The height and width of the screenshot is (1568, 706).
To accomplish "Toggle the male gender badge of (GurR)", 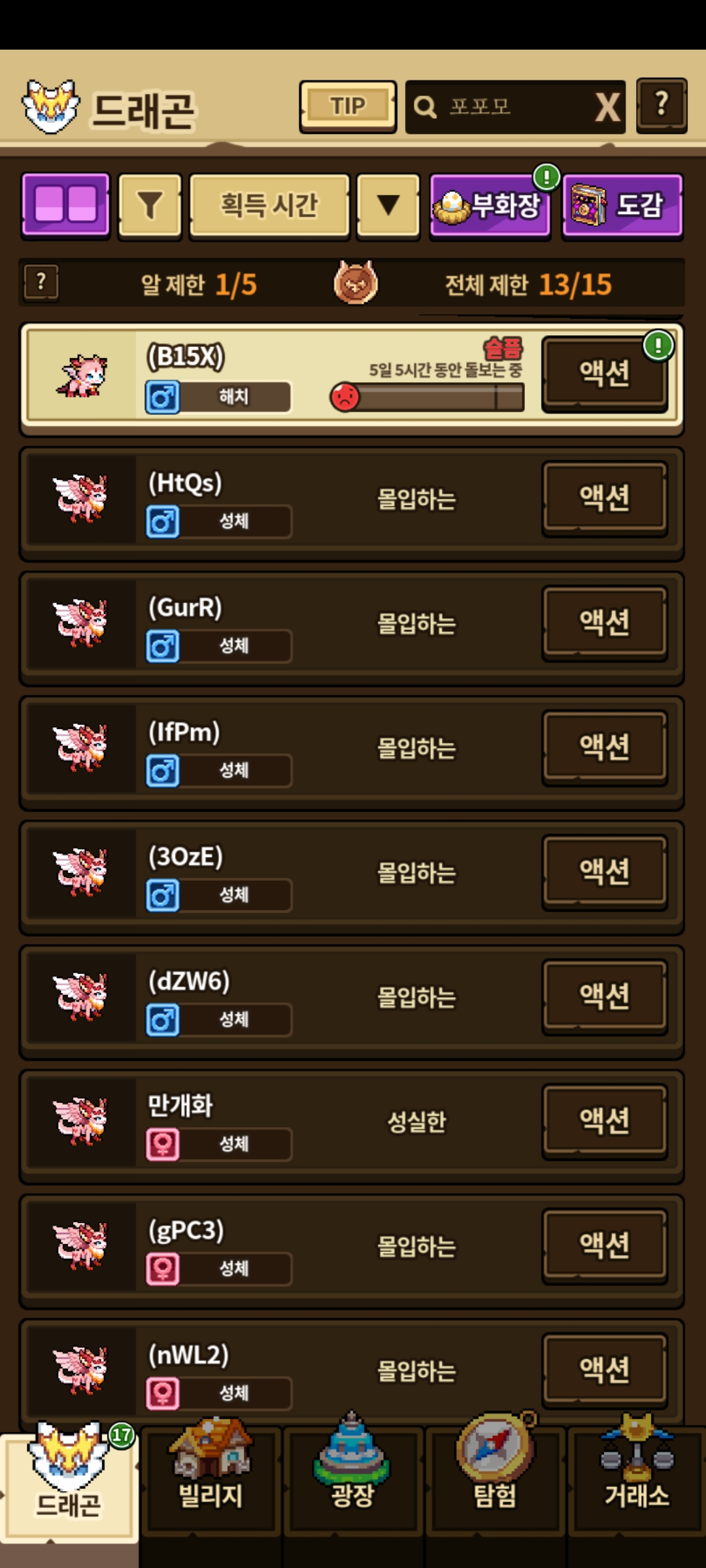I will pos(163,646).
